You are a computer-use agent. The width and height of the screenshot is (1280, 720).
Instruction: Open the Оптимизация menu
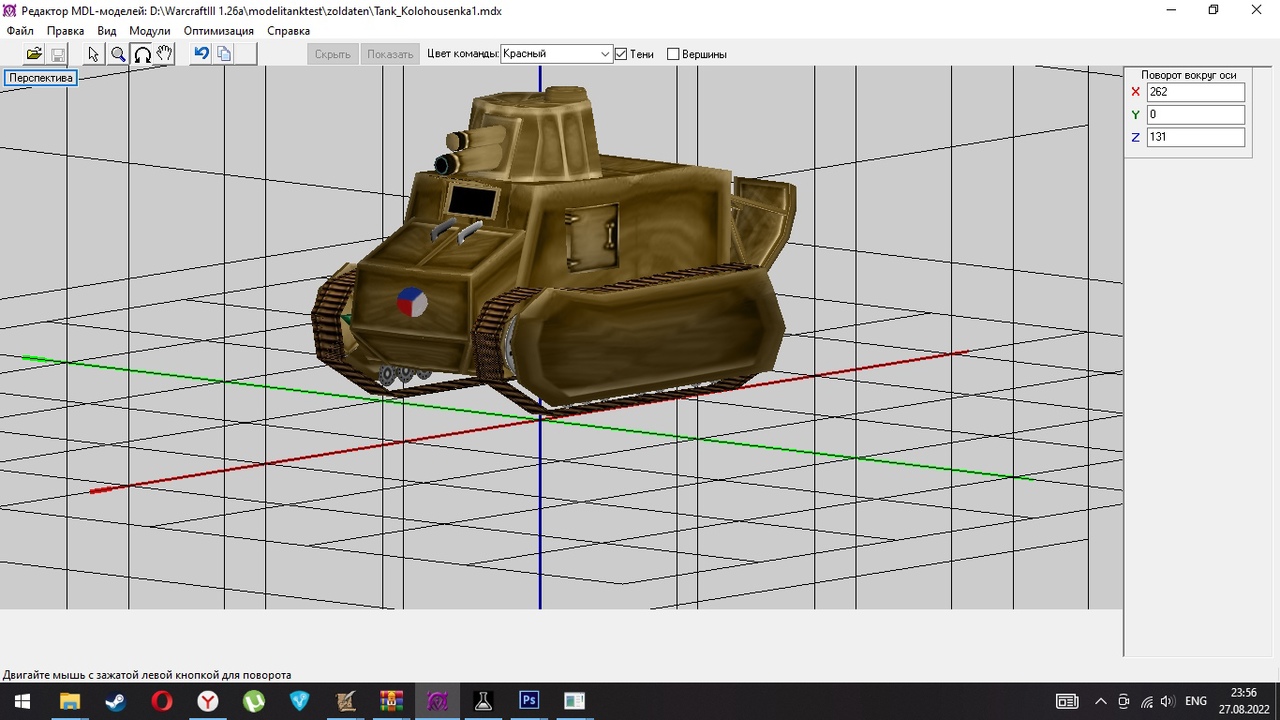(219, 31)
